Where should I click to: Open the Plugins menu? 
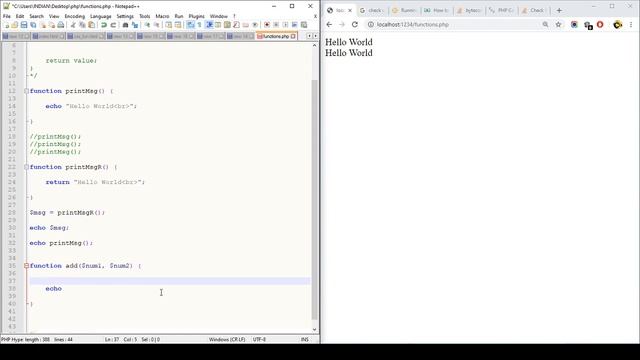[x=196, y=16]
